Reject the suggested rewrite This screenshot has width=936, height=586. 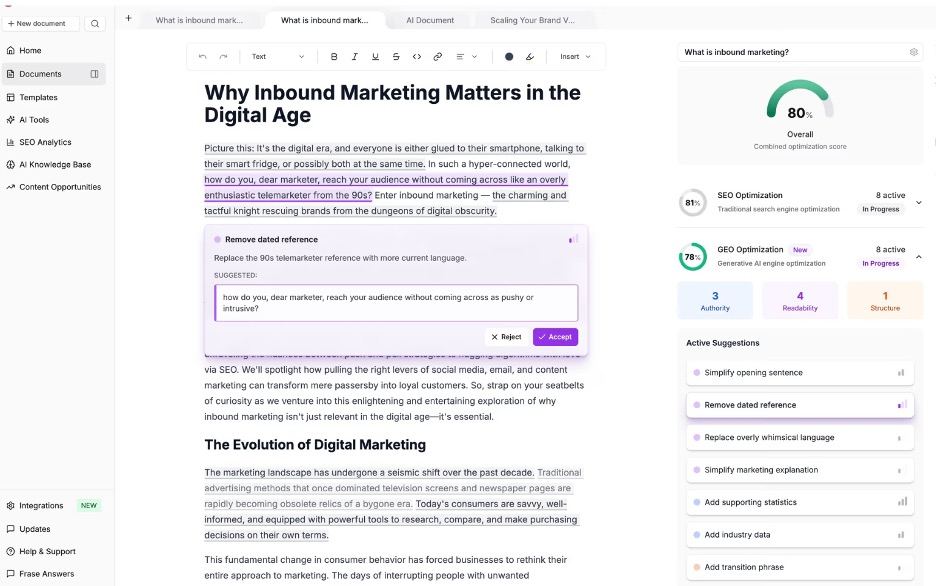point(506,337)
